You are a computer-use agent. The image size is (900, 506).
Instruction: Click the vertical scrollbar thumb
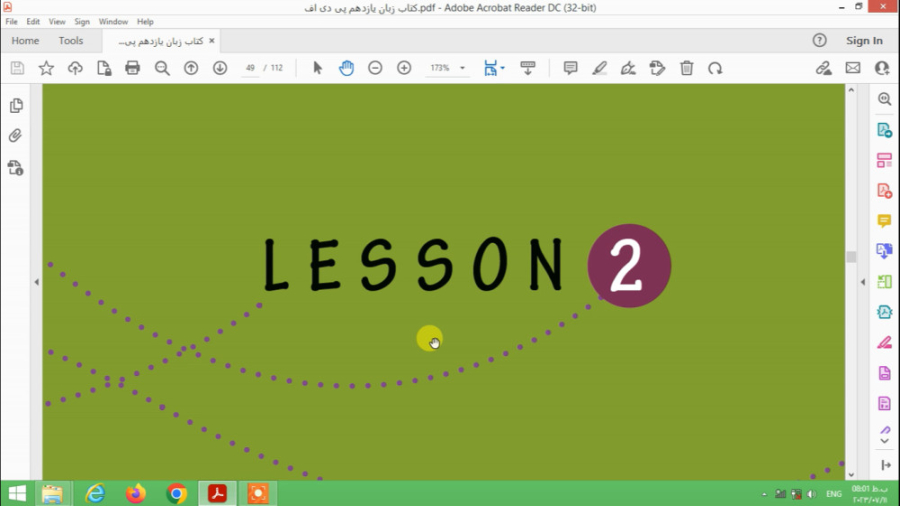click(x=851, y=257)
